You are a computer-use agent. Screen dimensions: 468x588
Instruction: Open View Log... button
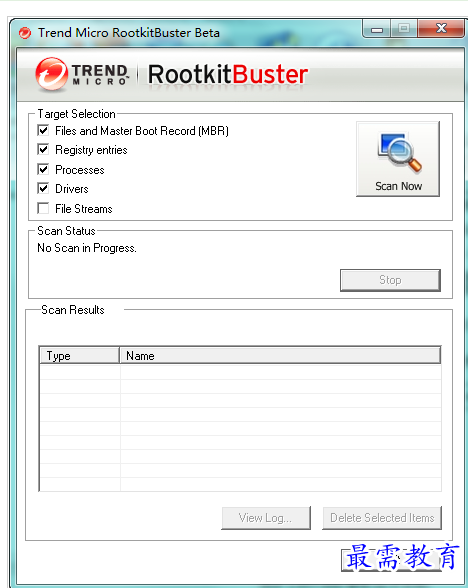tap(266, 518)
